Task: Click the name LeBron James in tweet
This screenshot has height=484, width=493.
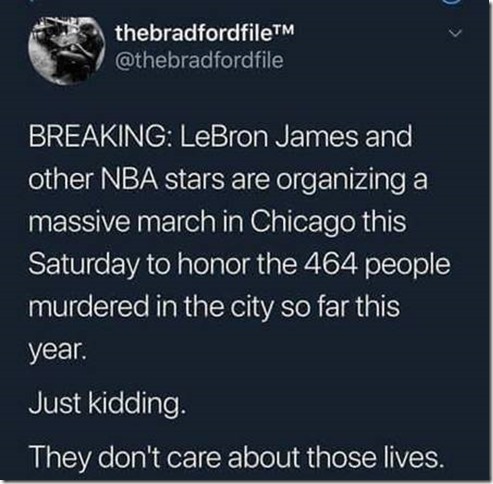Action: point(270,137)
